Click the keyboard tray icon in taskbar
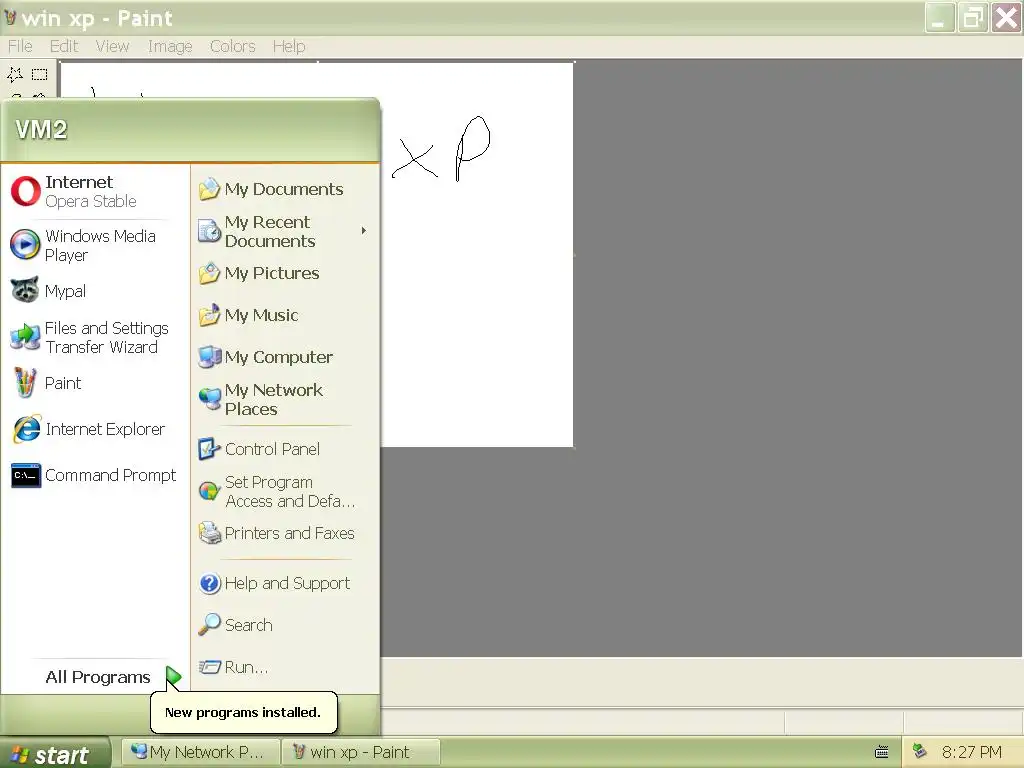Viewport: 1024px width, 768px height. 882,752
